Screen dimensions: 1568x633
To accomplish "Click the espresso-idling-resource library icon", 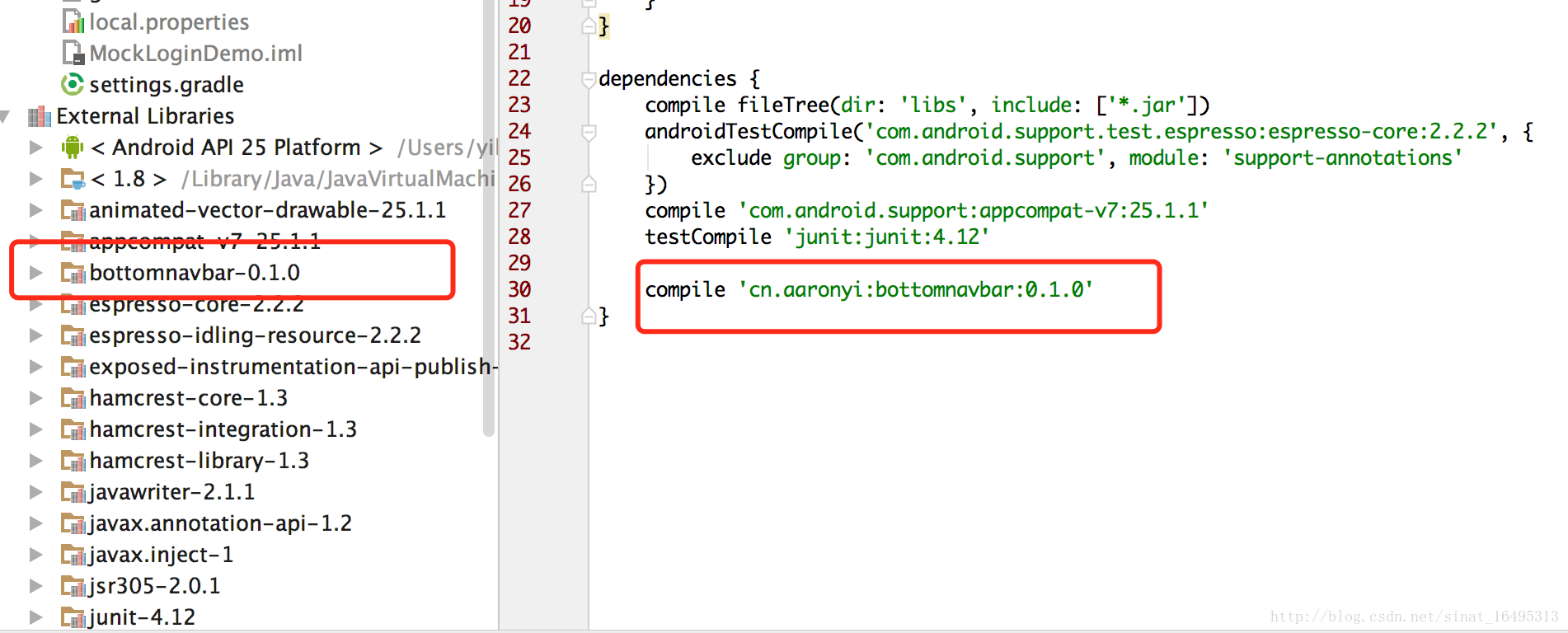I will coord(73,335).
